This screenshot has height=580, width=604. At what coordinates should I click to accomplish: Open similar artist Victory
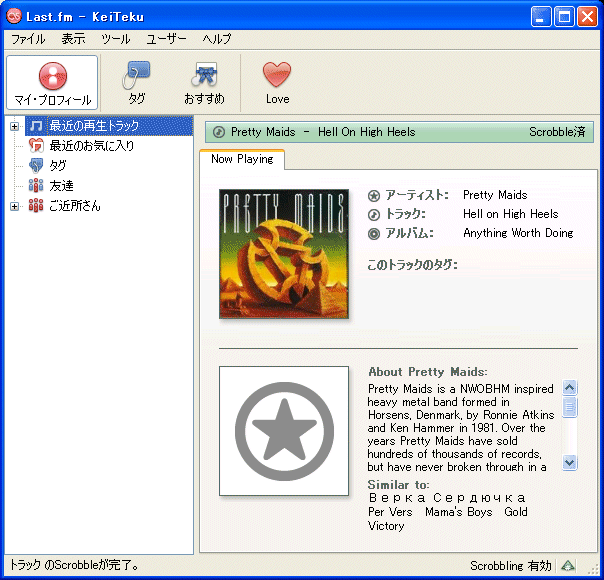[386, 526]
